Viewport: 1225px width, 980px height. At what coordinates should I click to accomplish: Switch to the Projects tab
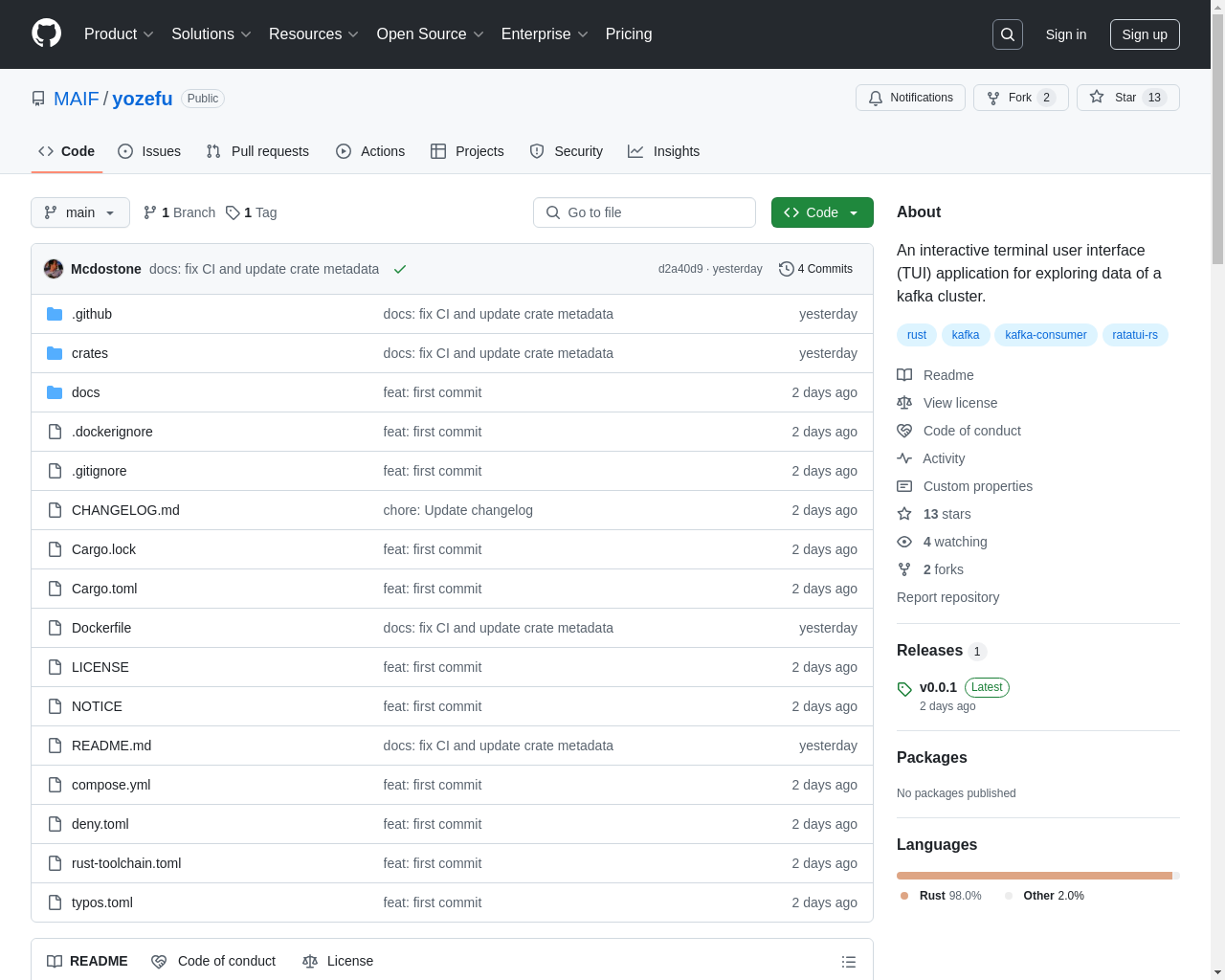coord(467,151)
